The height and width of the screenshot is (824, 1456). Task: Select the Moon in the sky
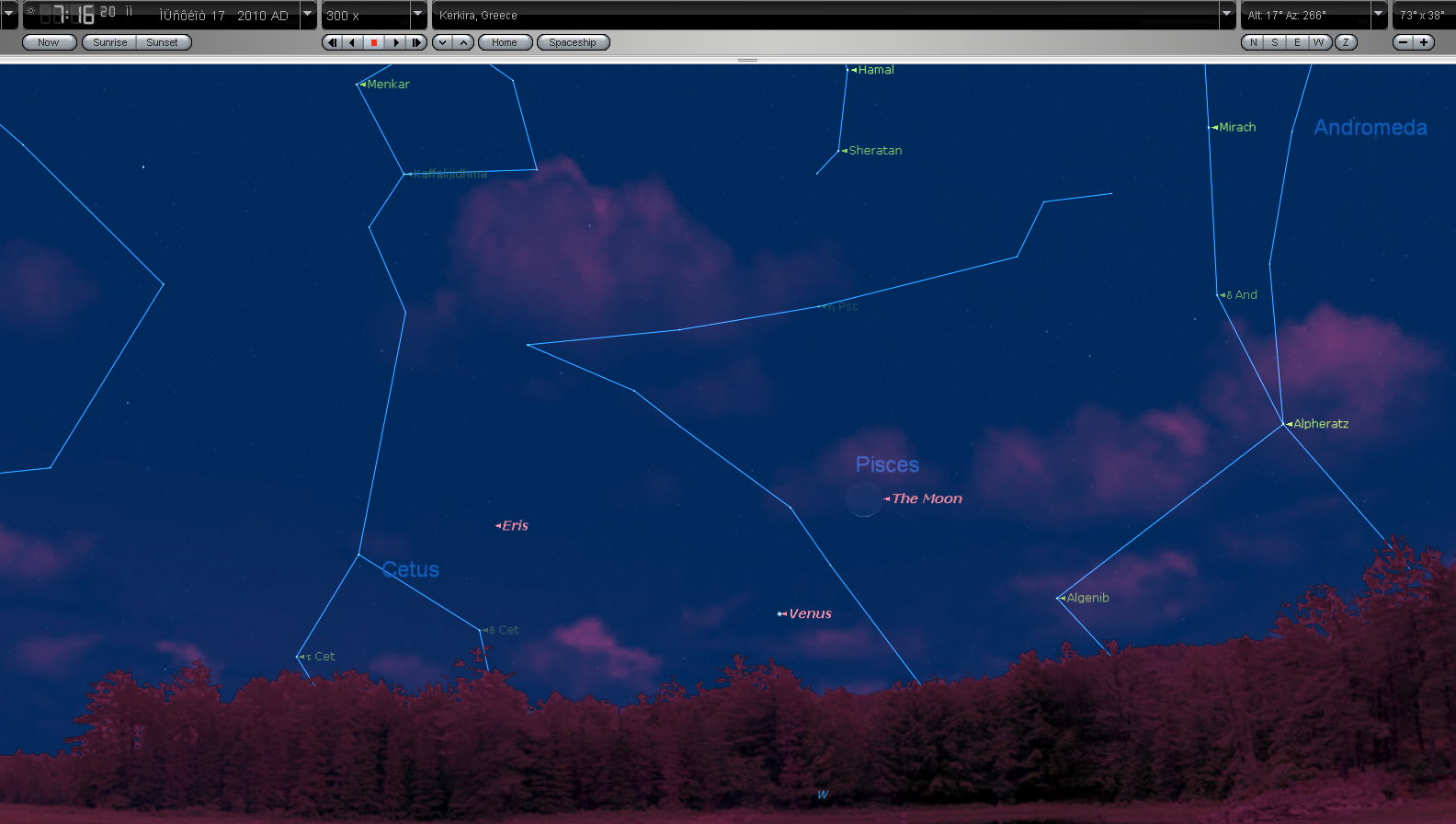[863, 498]
